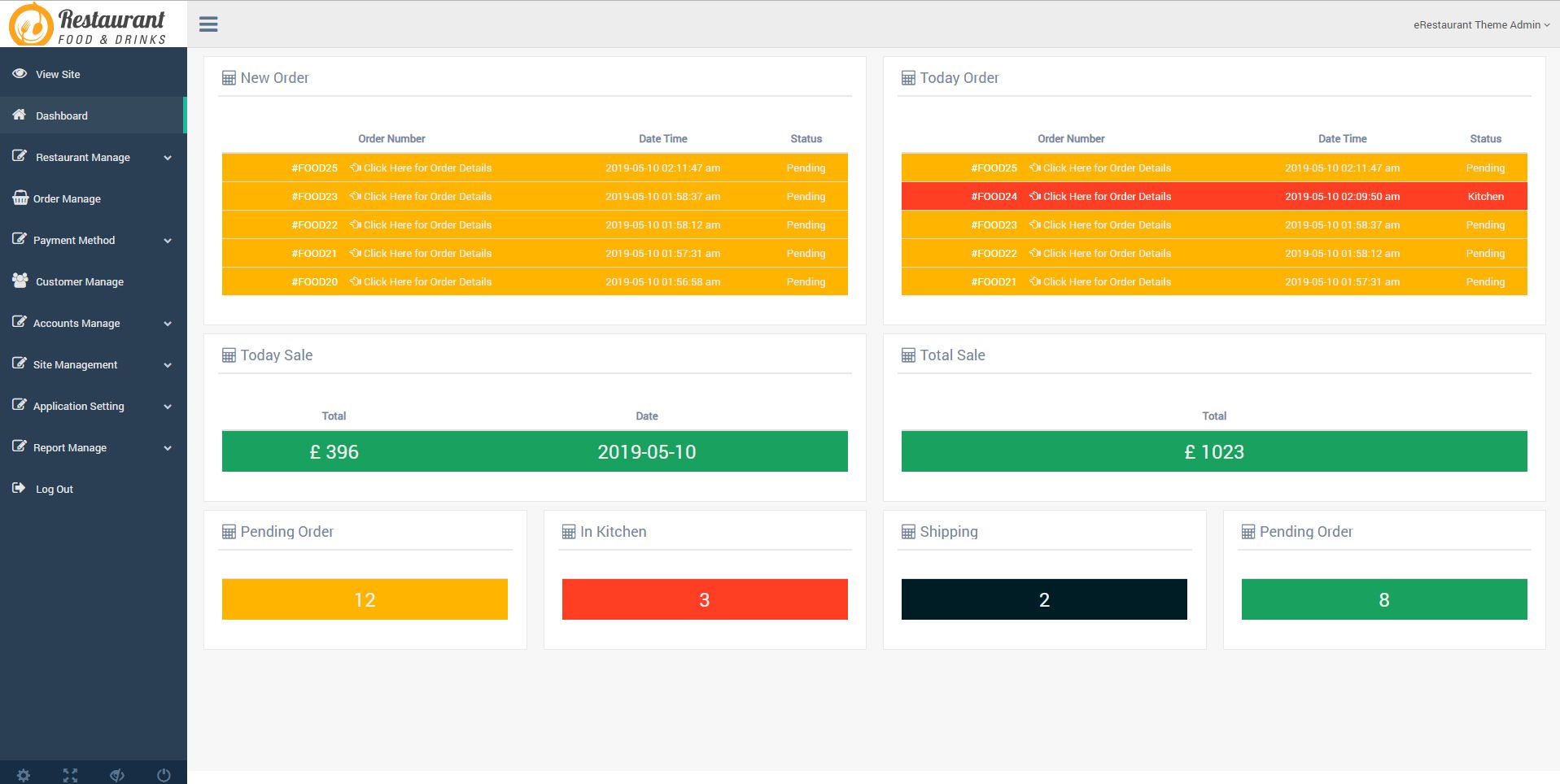
Task: Expand the Report Manage submenu chevron
Action: click(168, 448)
